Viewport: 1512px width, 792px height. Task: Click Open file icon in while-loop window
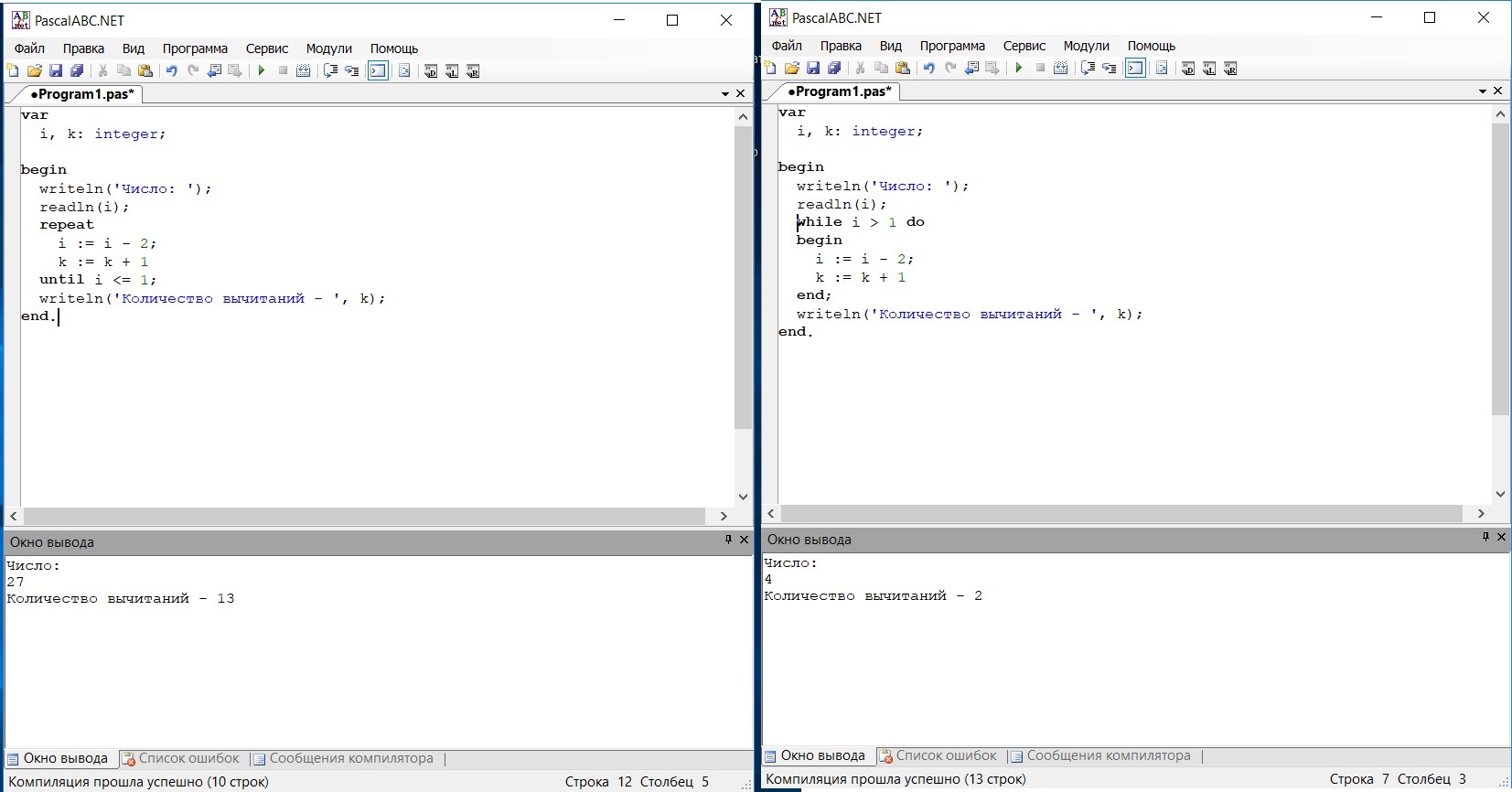792,68
